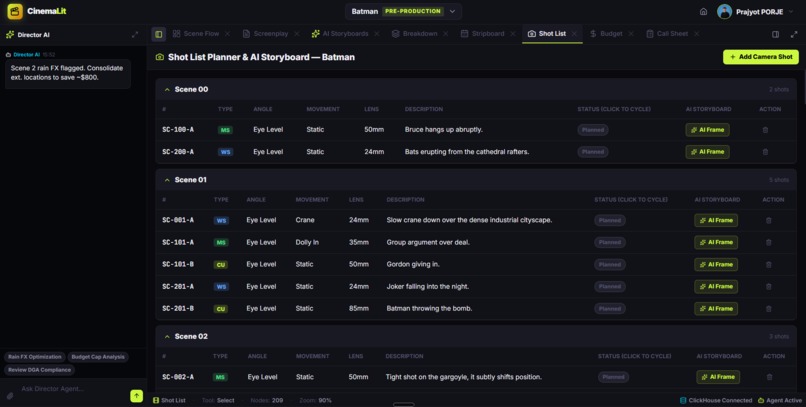
Task: Close the Stripboard tab
Action: tap(512, 34)
